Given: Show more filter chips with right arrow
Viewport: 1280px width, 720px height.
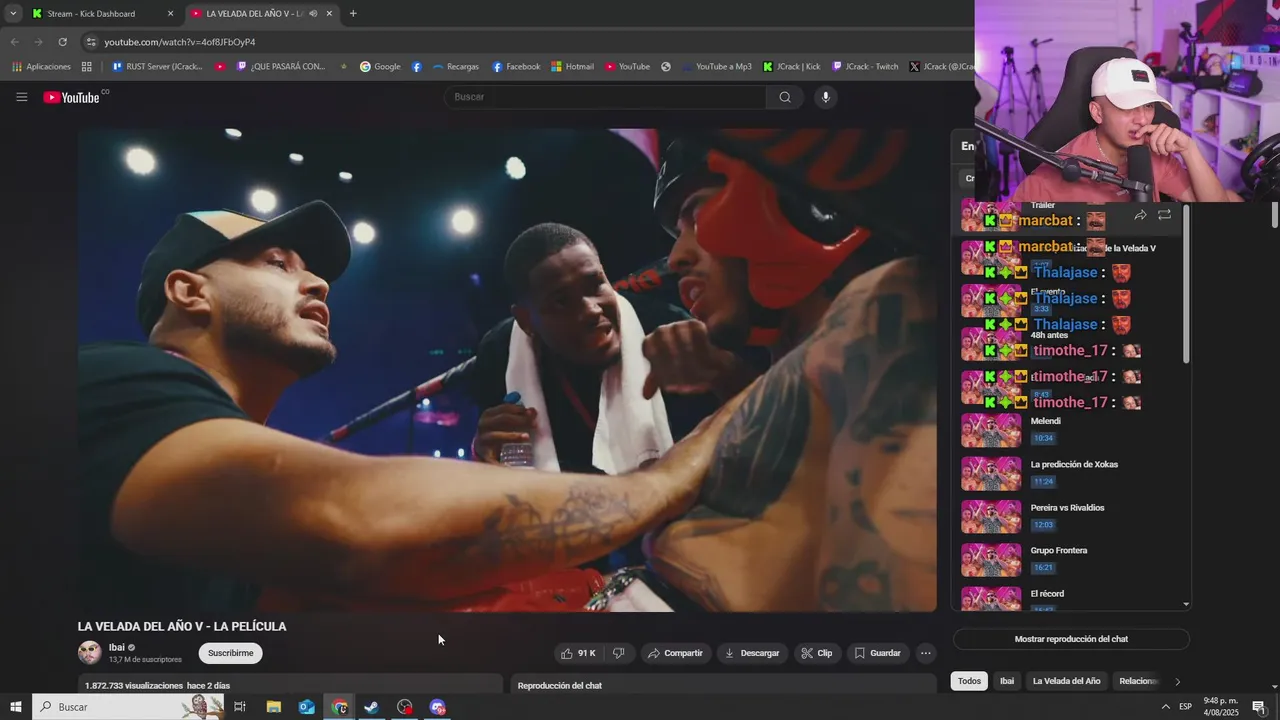Looking at the screenshot, I should [x=1177, y=681].
